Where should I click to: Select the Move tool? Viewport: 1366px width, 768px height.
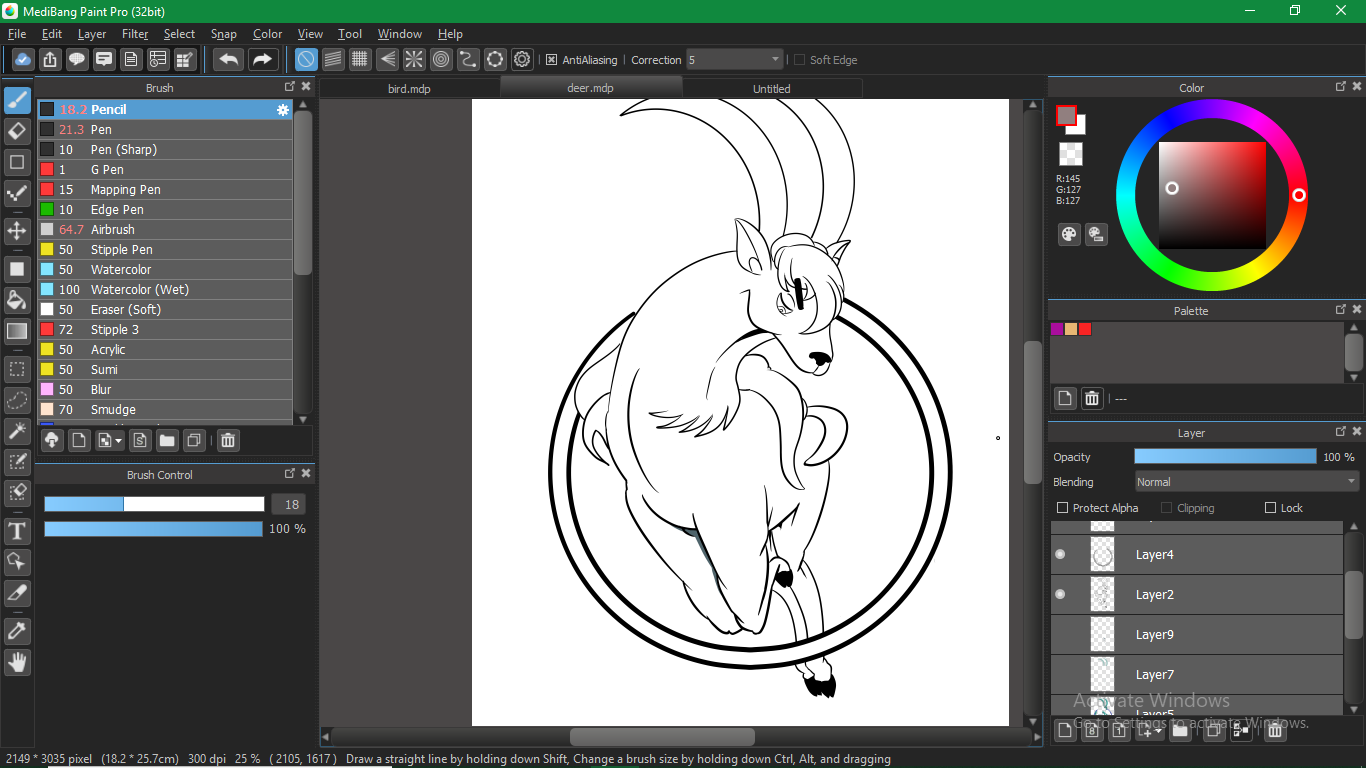click(17, 231)
